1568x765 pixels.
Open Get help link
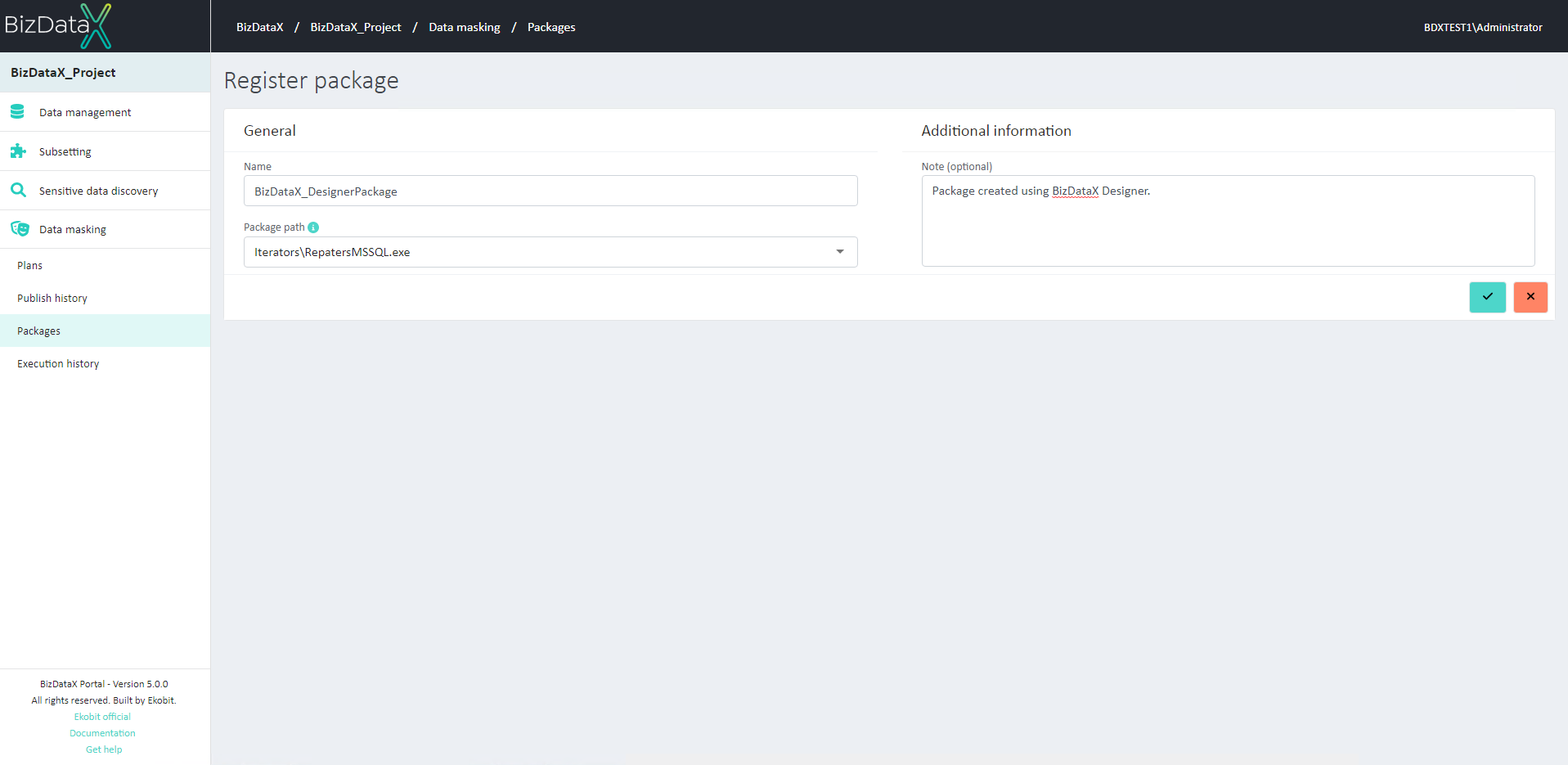(104, 749)
